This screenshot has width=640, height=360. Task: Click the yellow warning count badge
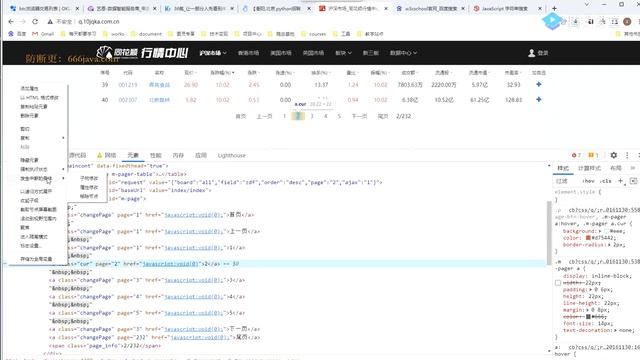593,155
